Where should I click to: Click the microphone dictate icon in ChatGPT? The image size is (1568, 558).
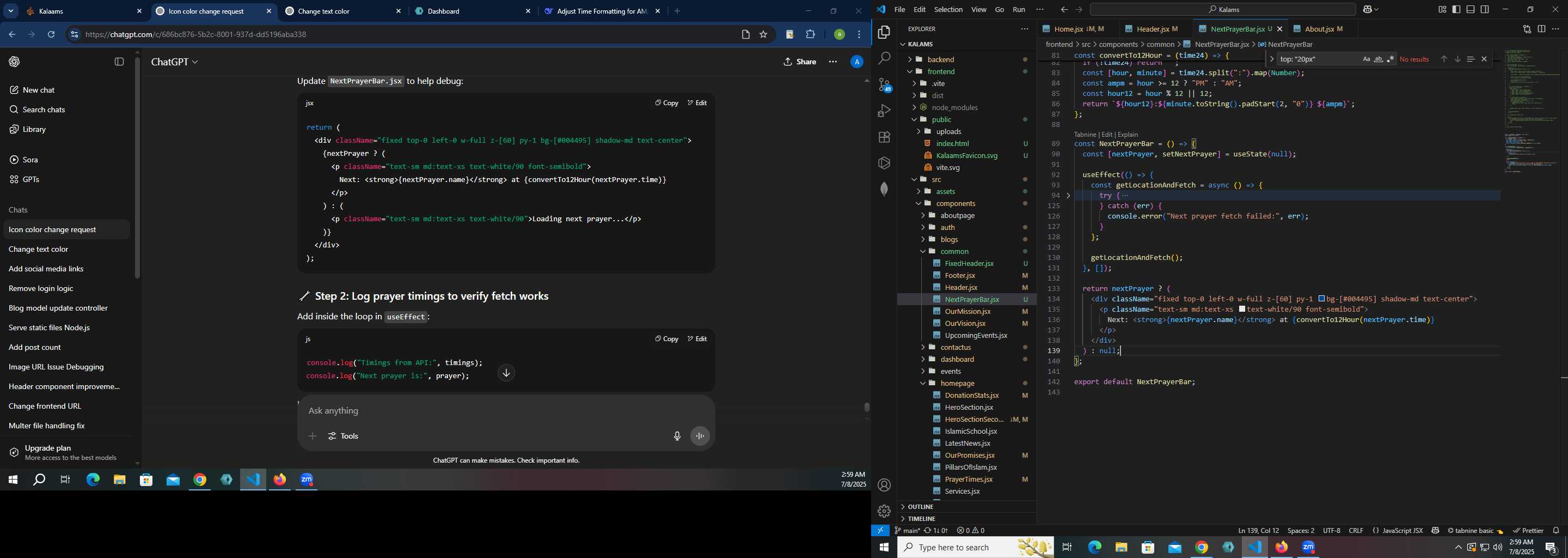[x=677, y=436]
